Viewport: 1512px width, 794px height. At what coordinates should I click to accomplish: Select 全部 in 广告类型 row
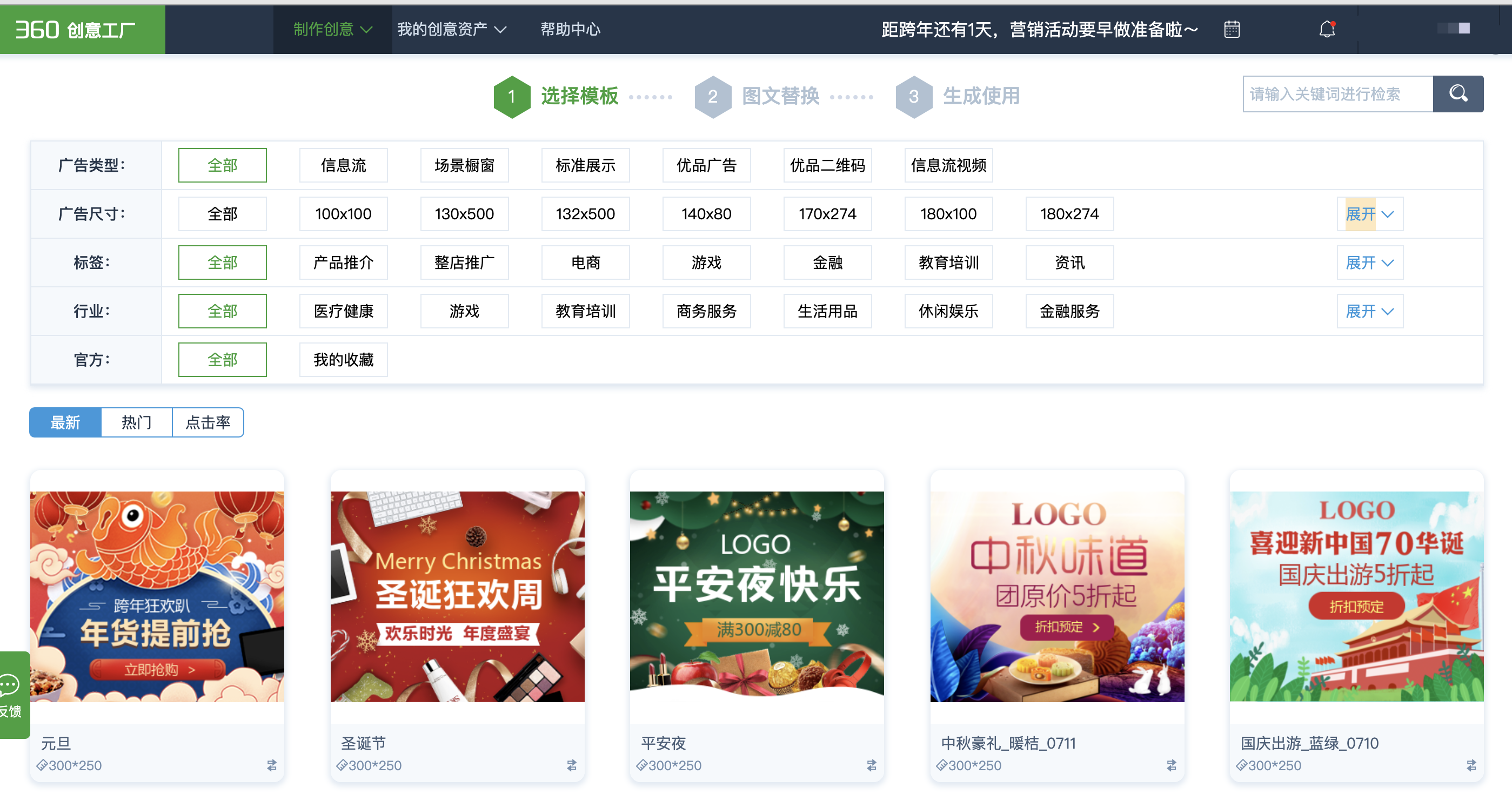tap(223, 165)
